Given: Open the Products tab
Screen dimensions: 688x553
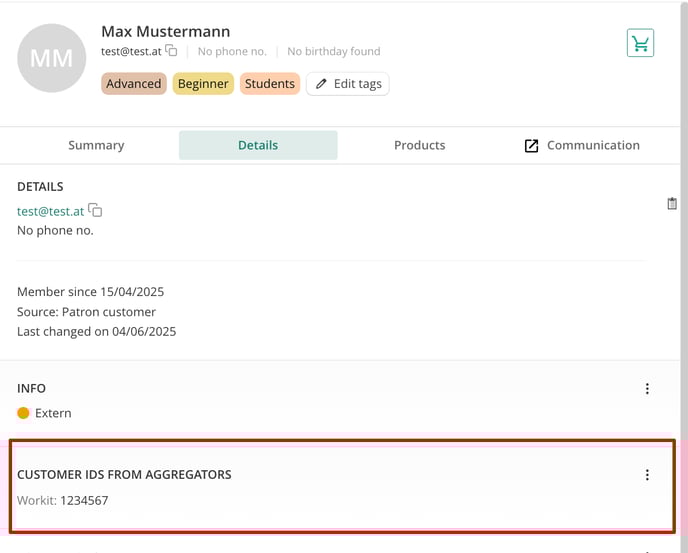Looking at the screenshot, I should (x=419, y=145).
